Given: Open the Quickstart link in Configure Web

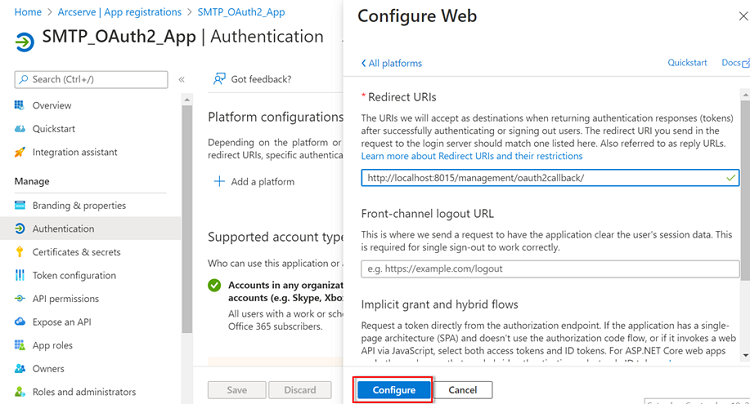Looking at the screenshot, I should click(x=687, y=63).
